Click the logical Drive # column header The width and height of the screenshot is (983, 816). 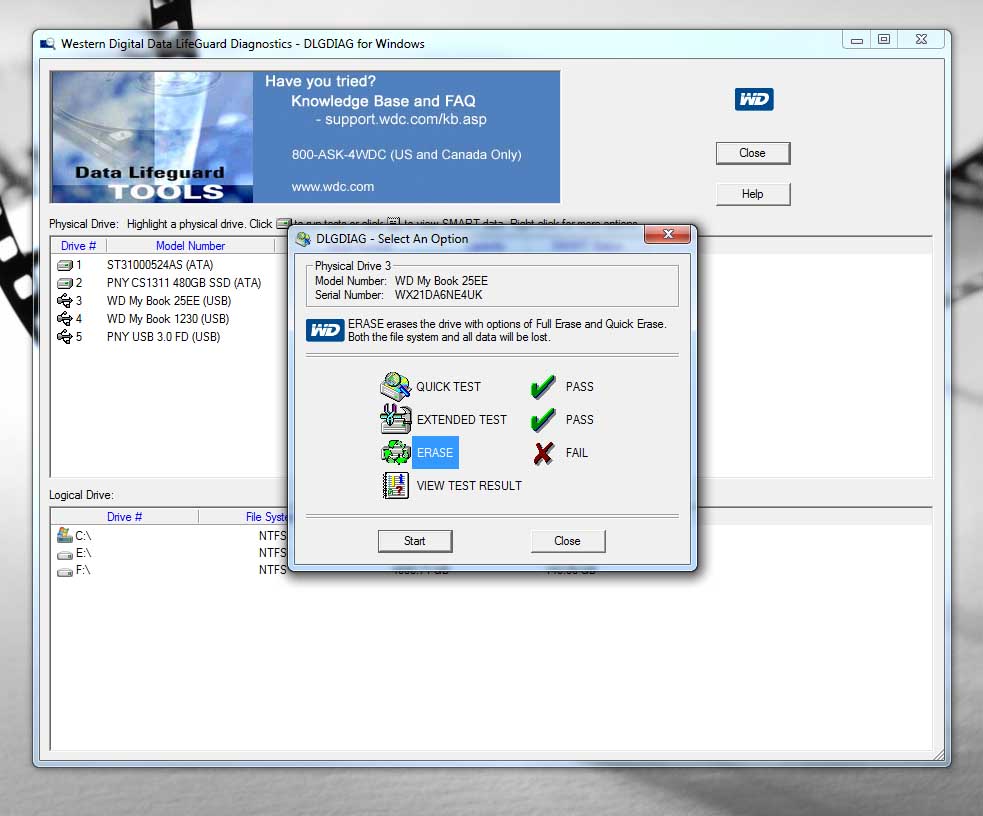pyautogui.click(x=124, y=516)
